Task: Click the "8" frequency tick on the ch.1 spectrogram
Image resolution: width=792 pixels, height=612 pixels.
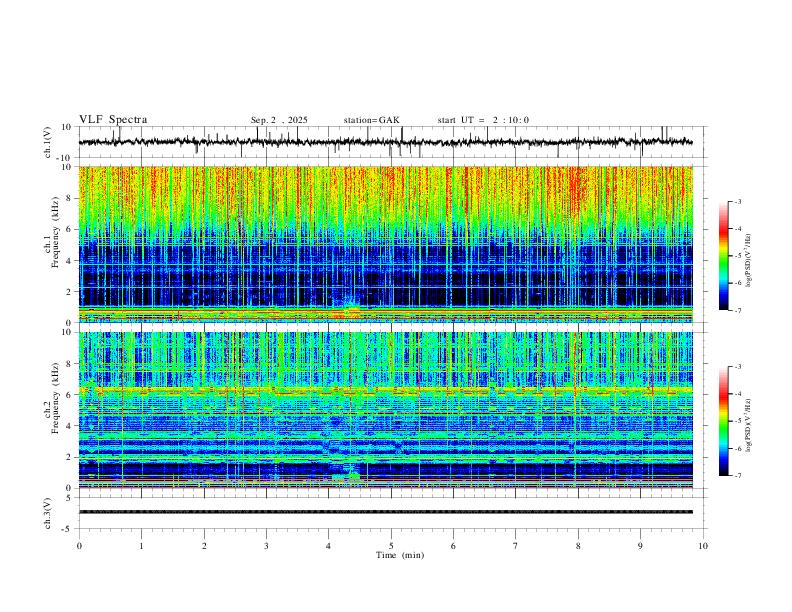Action: tap(71, 198)
